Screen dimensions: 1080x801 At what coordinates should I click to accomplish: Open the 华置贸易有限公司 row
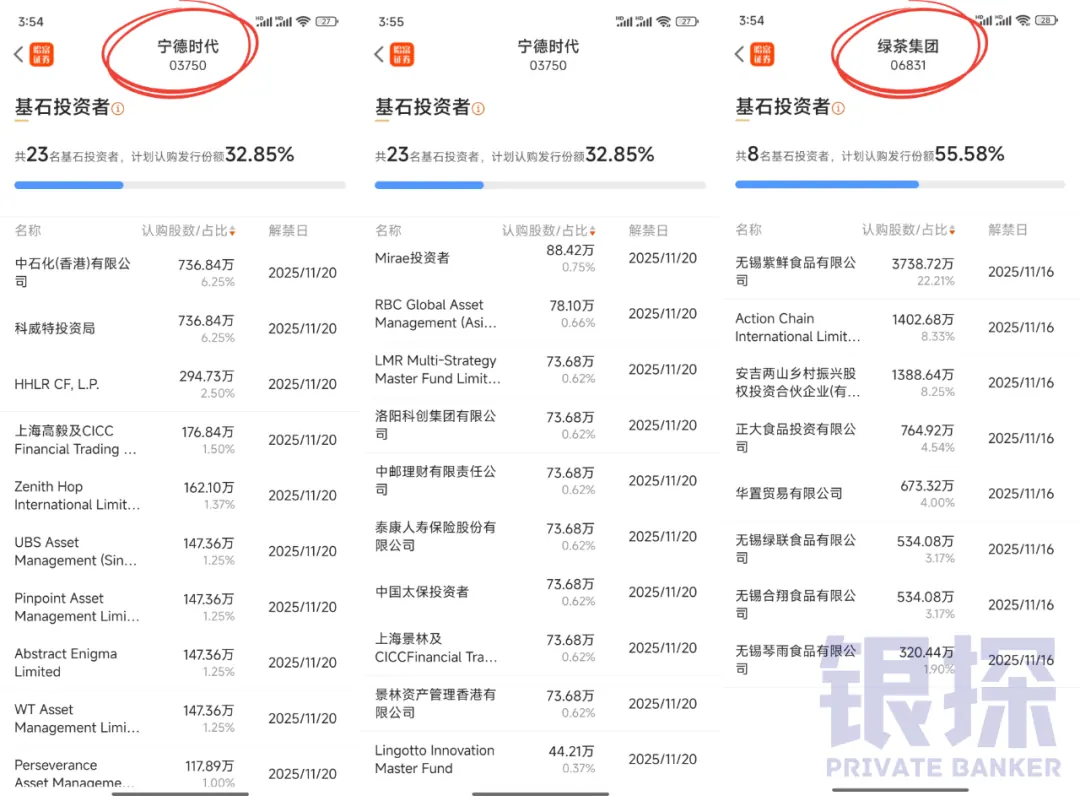tap(900, 494)
